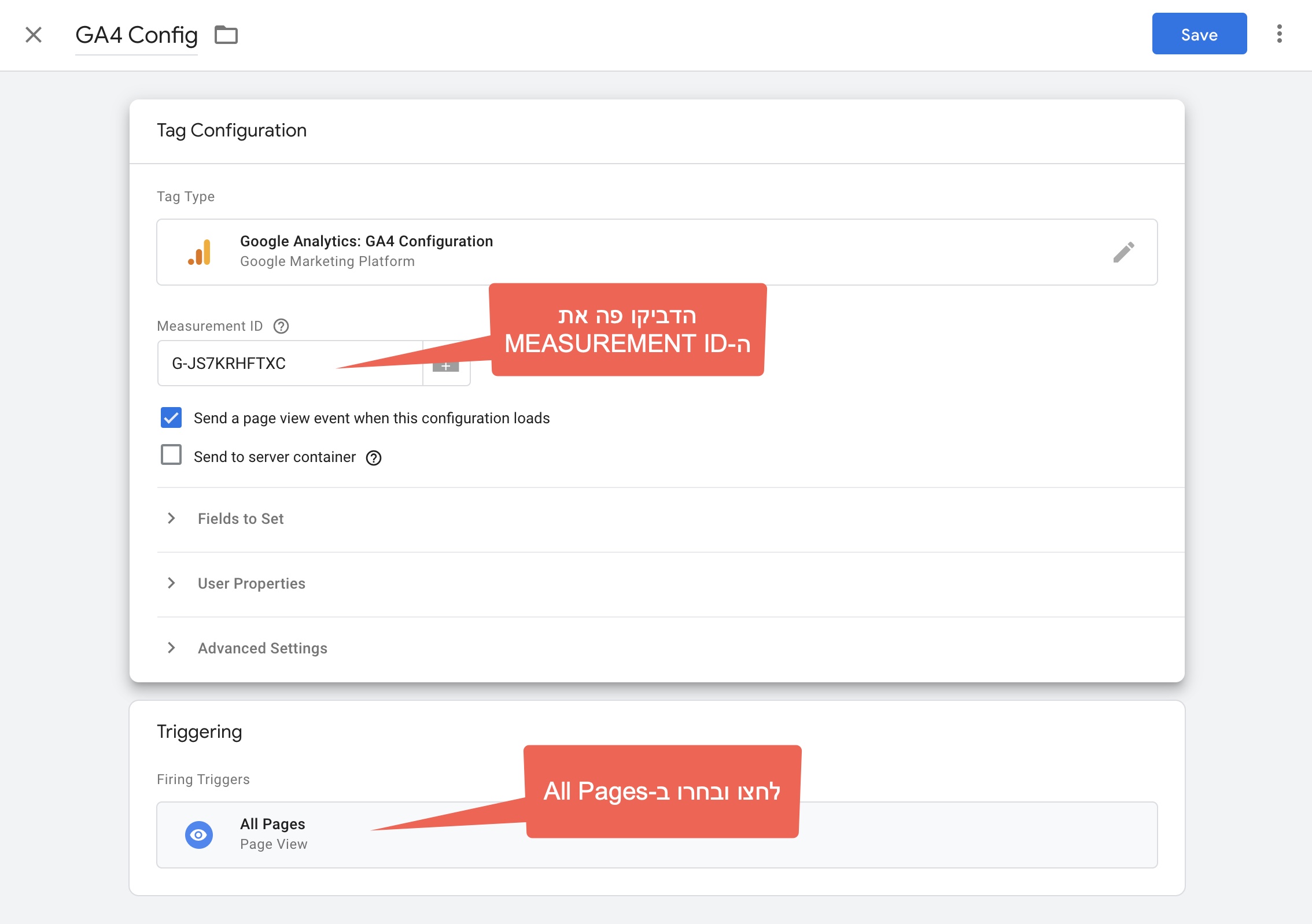Click Google Marketing Platform subtitle
The image size is (1312, 924).
[x=327, y=261]
